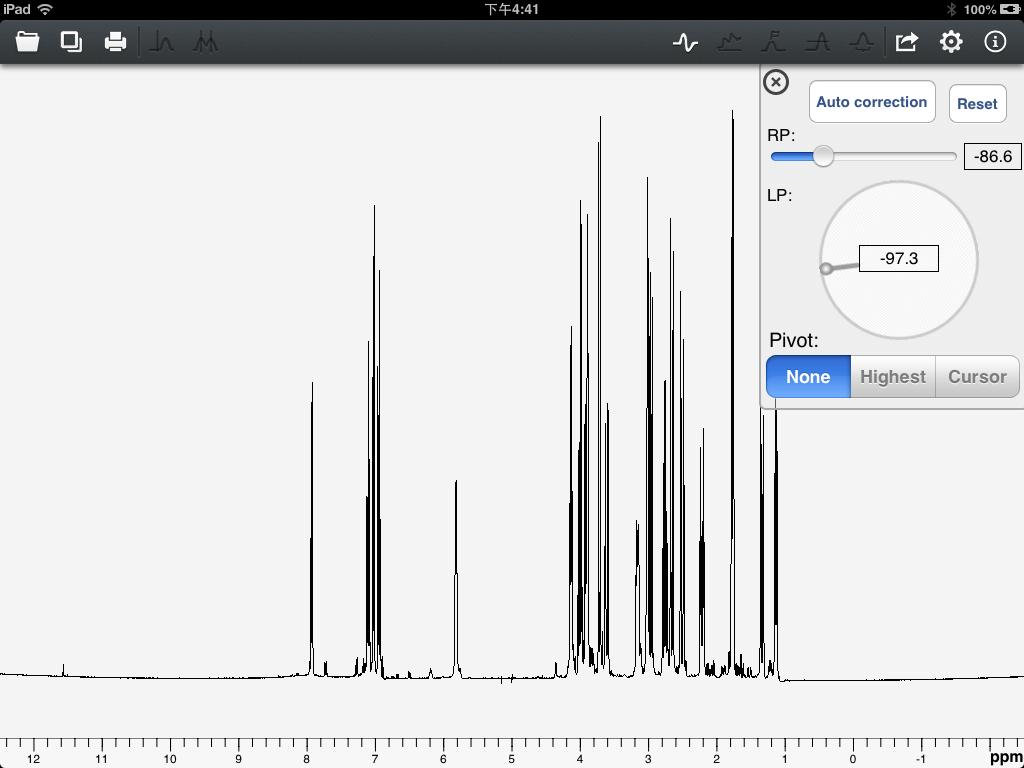
Task: Select the duplicate spectra icon
Action: pos(70,42)
